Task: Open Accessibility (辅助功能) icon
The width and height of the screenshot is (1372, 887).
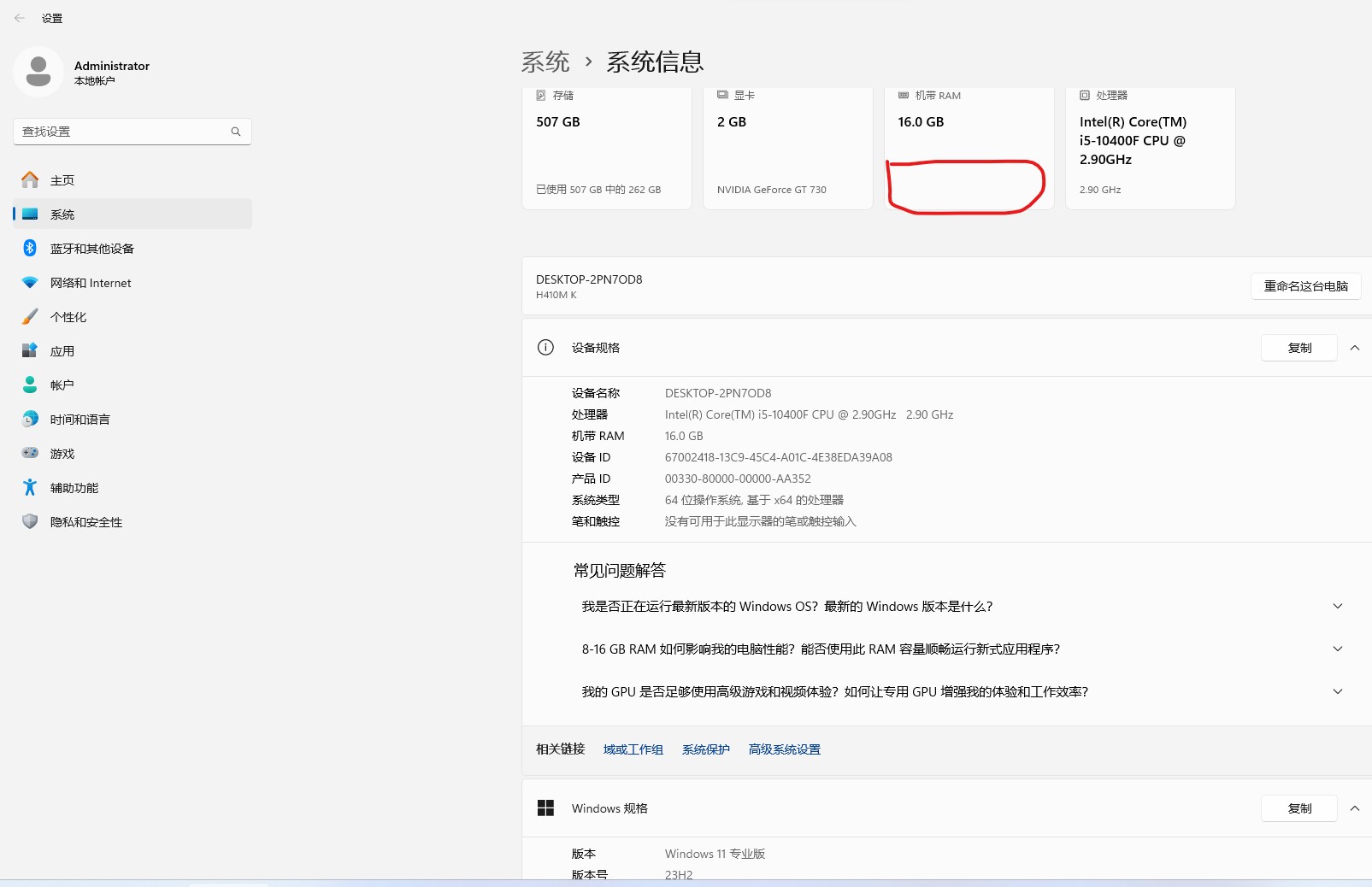Action: point(30,488)
